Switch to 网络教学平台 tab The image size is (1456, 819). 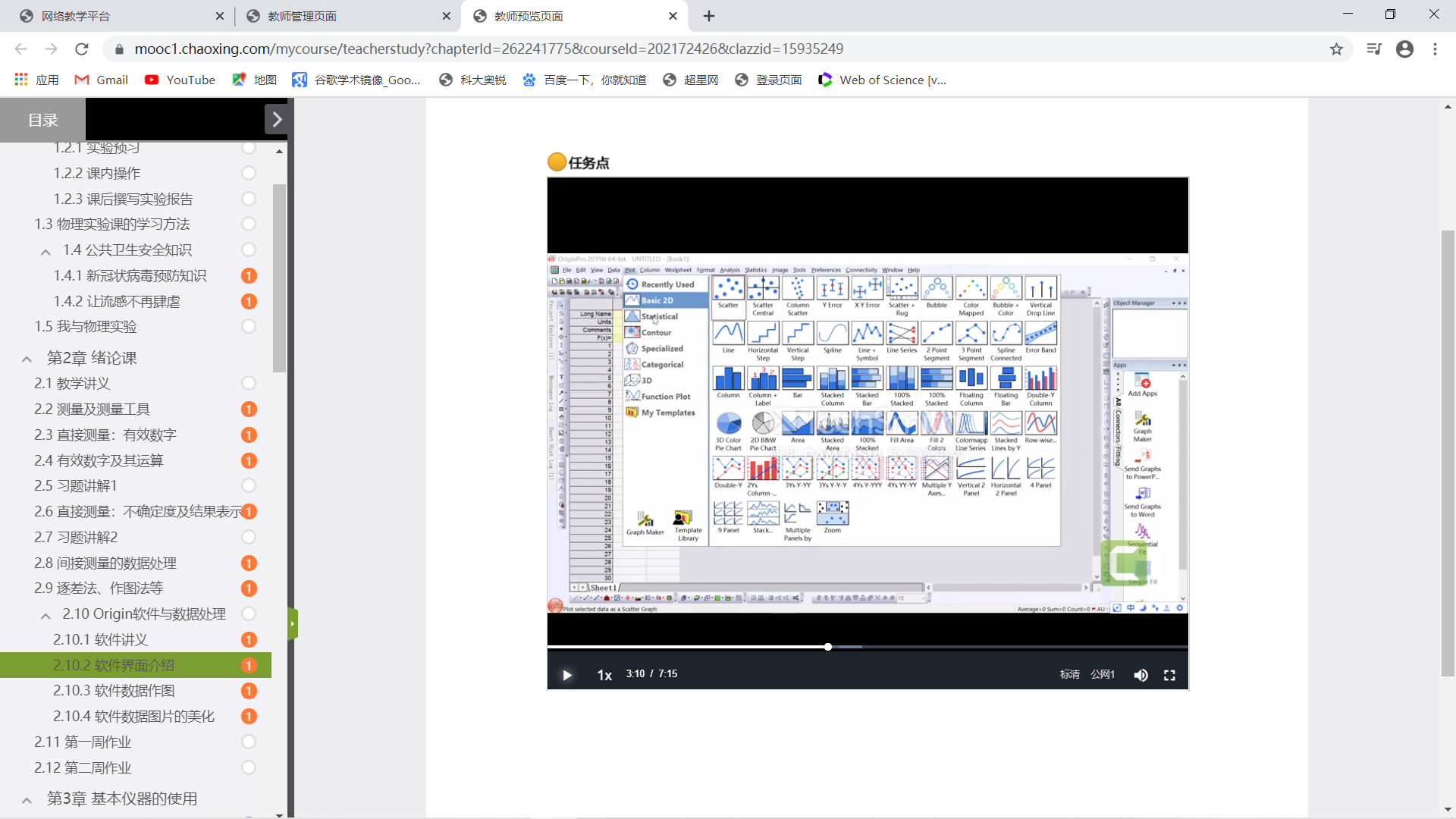[x=76, y=16]
